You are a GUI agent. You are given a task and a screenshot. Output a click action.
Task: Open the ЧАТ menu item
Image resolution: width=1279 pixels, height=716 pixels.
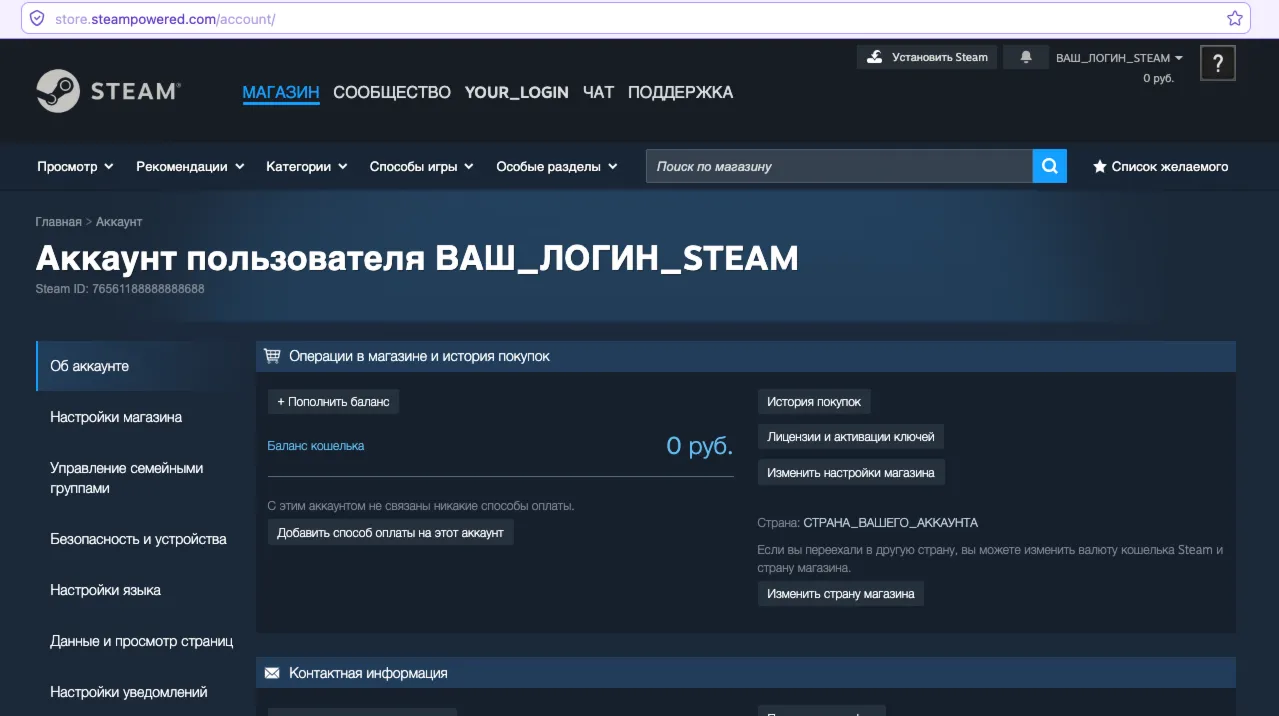pos(598,92)
